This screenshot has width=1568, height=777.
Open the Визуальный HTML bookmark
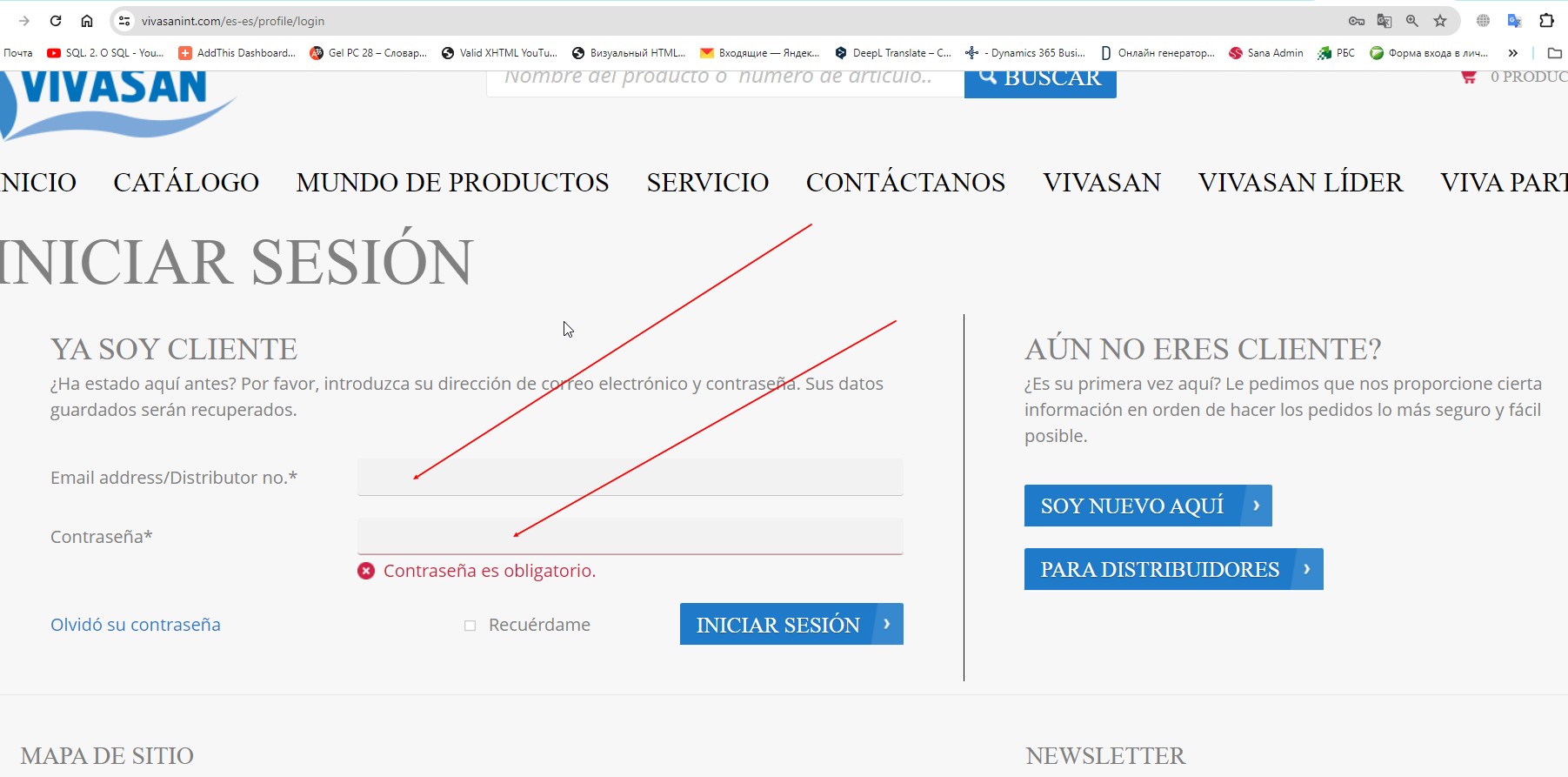tap(629, 53)
